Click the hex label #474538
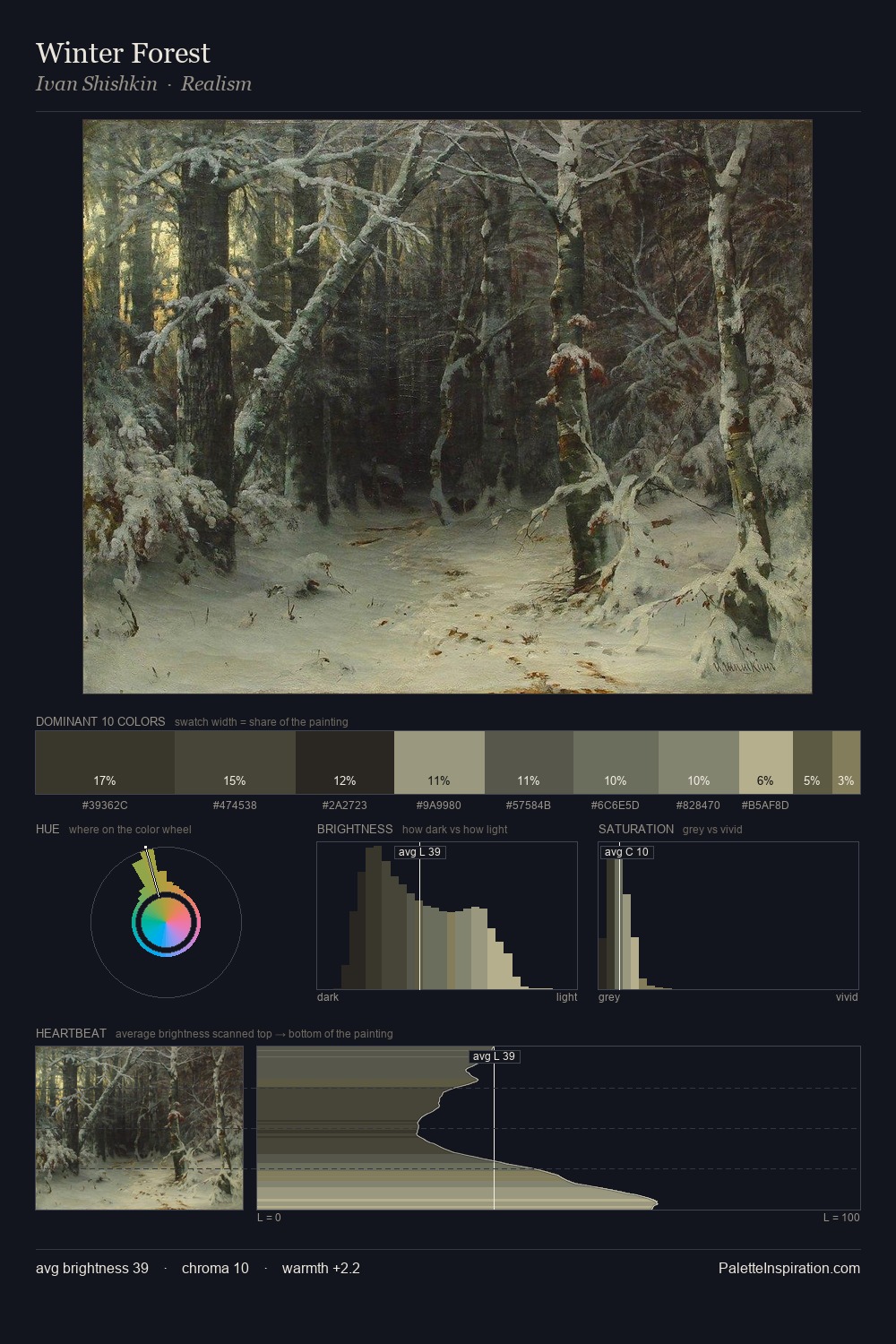The width and height of the screenshot is (896, 1344). tap(235, 806)
